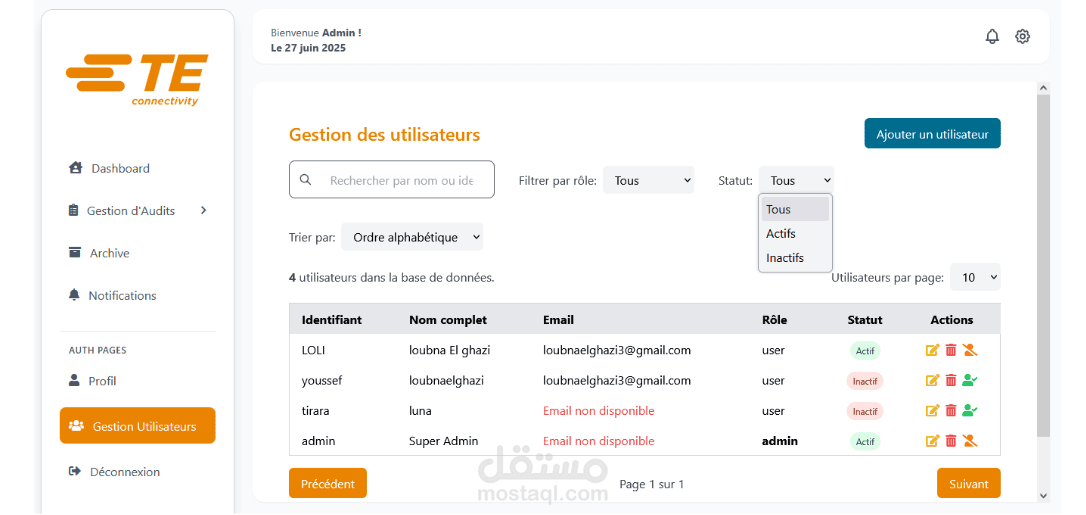Click the Notifications bell icon in sidebar
Viewport: 1086px width, 515px height.
point(74,295)
